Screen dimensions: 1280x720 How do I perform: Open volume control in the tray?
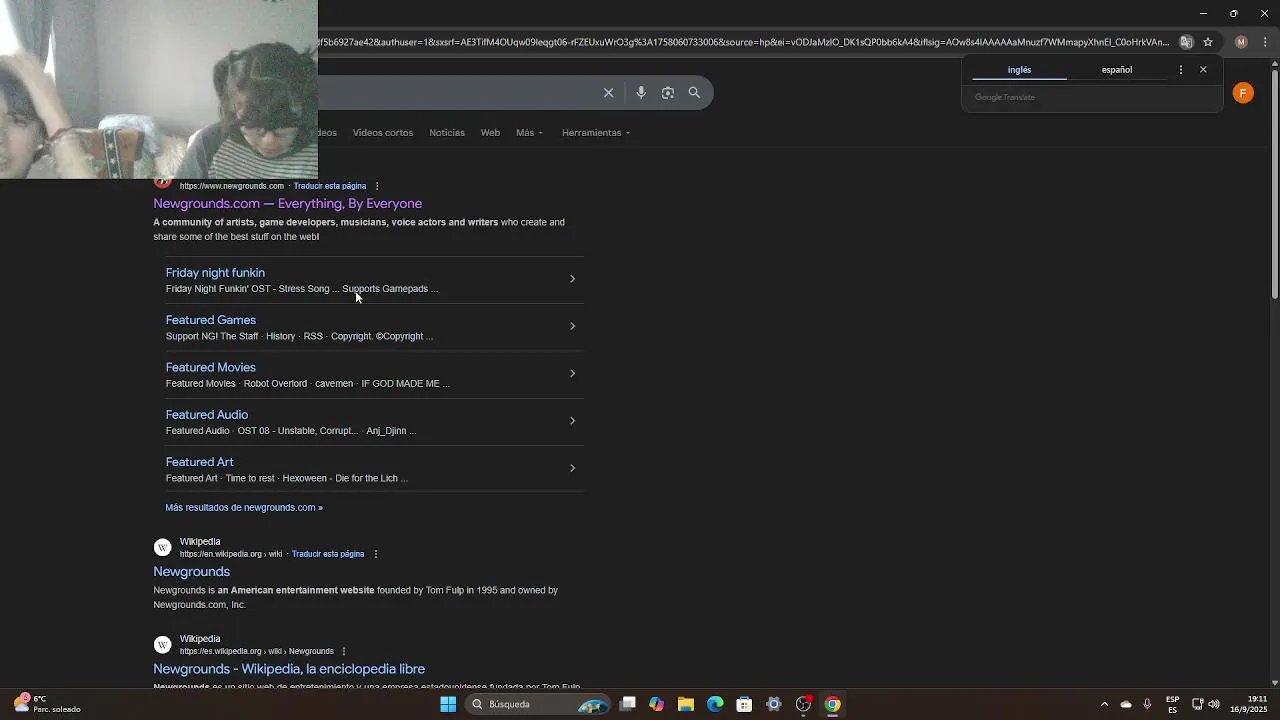point(1213,704)
